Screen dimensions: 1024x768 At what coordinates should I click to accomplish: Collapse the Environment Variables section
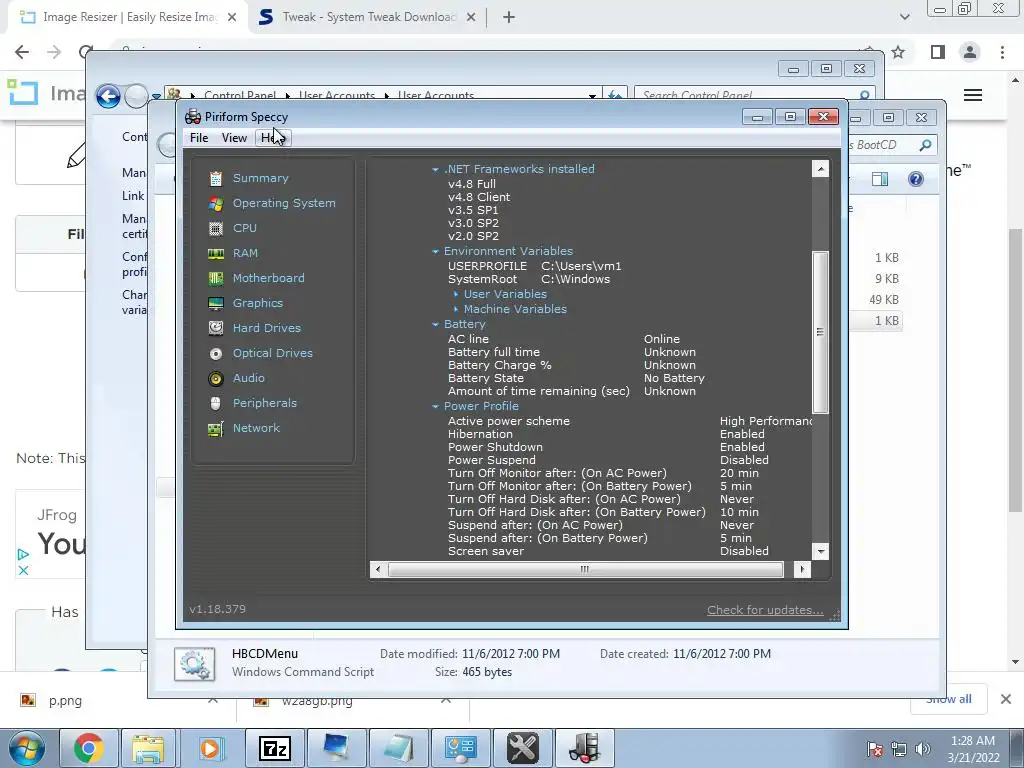pyautogui.click(x=435, y=251)
